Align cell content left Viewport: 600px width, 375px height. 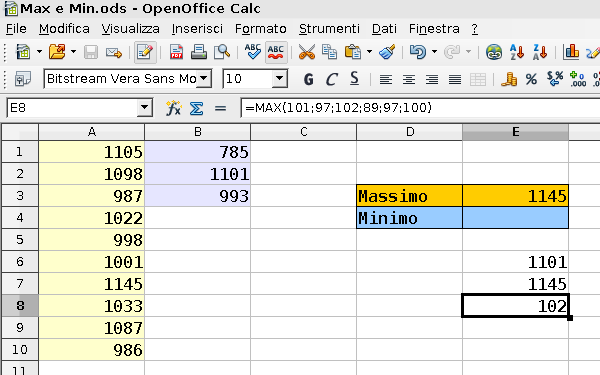[x=386, y=80]
